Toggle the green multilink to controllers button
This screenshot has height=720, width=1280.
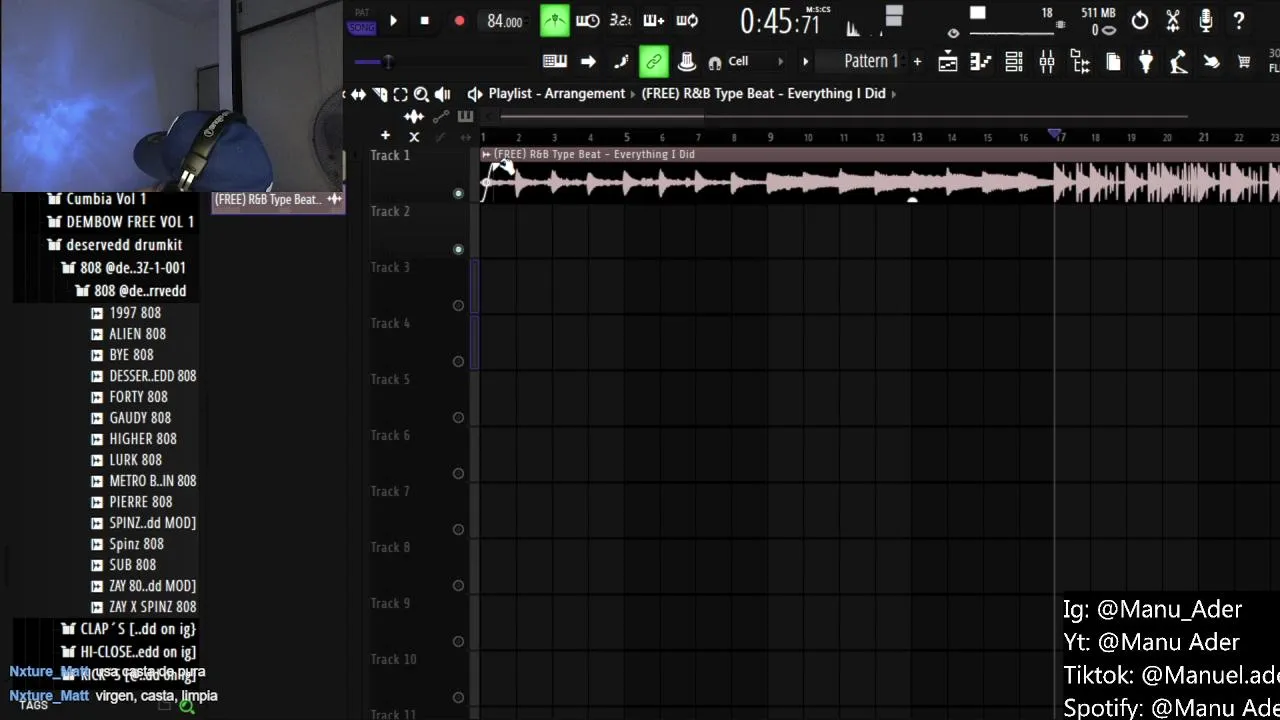click(653, 62)
